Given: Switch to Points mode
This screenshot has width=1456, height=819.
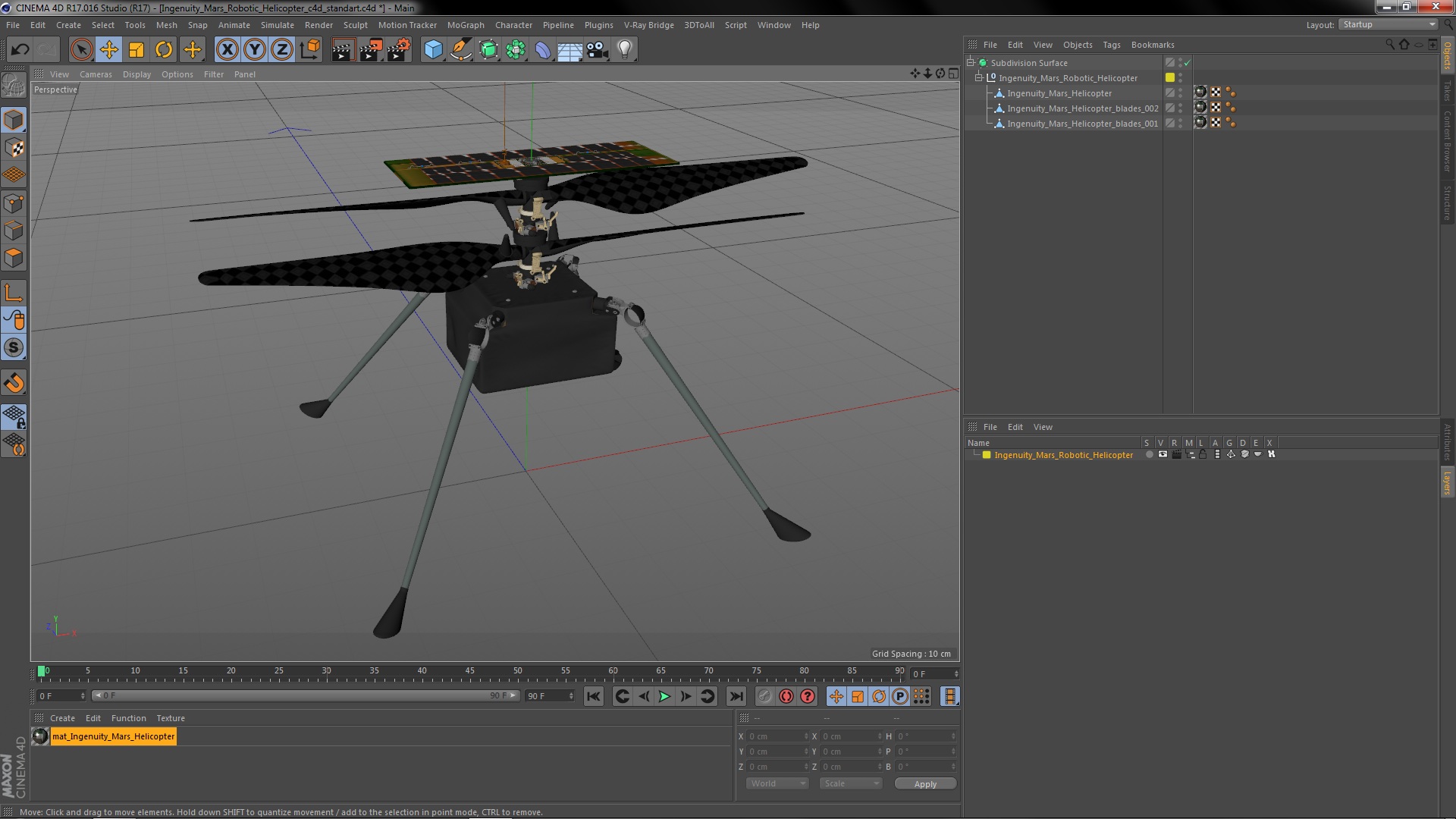Looking at the screenshot, I should pos(14,203).
